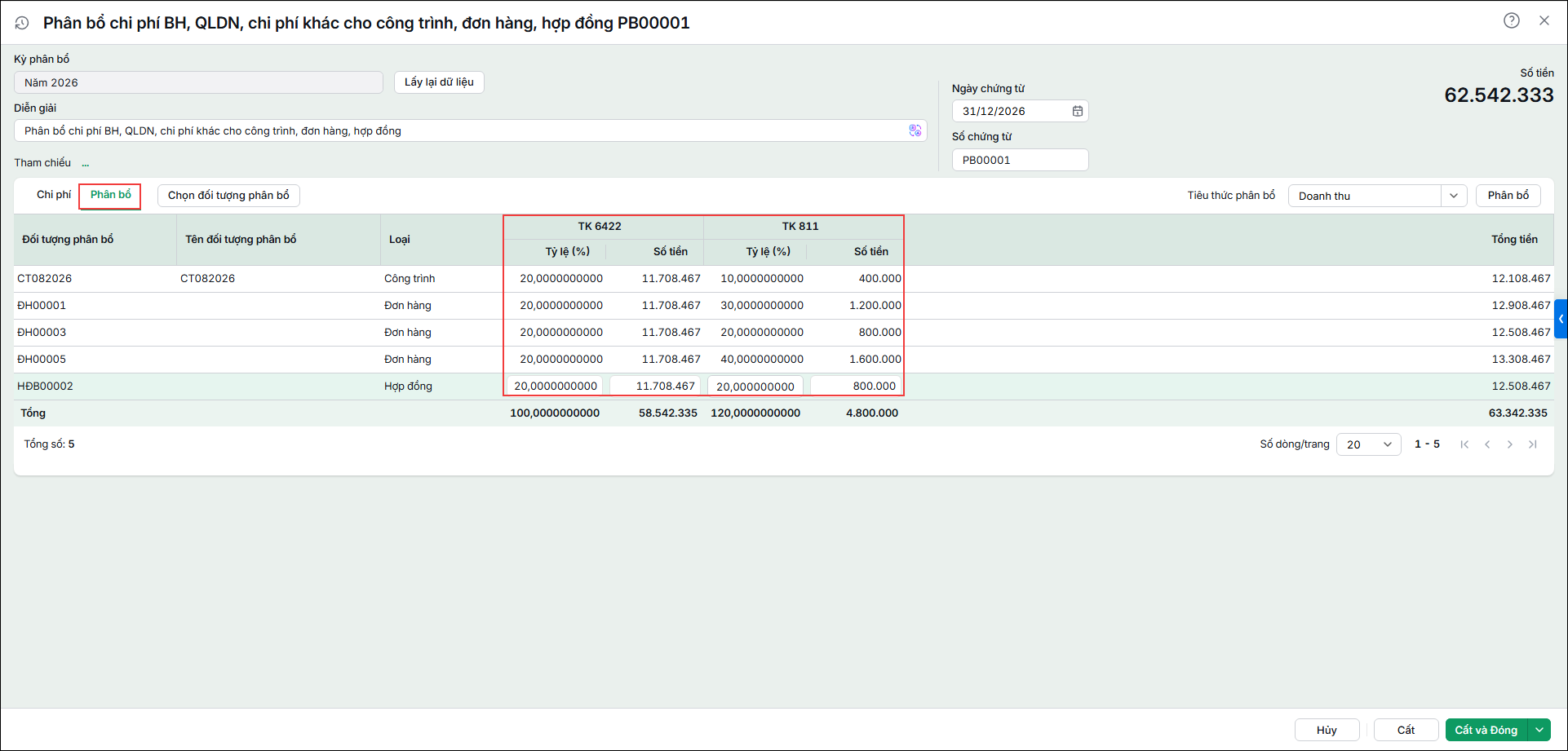The width and height of the screenshot is (1568, 751).
Task: Click the CT082026 name cell in Tên column
Action: [x=207, y=279]
